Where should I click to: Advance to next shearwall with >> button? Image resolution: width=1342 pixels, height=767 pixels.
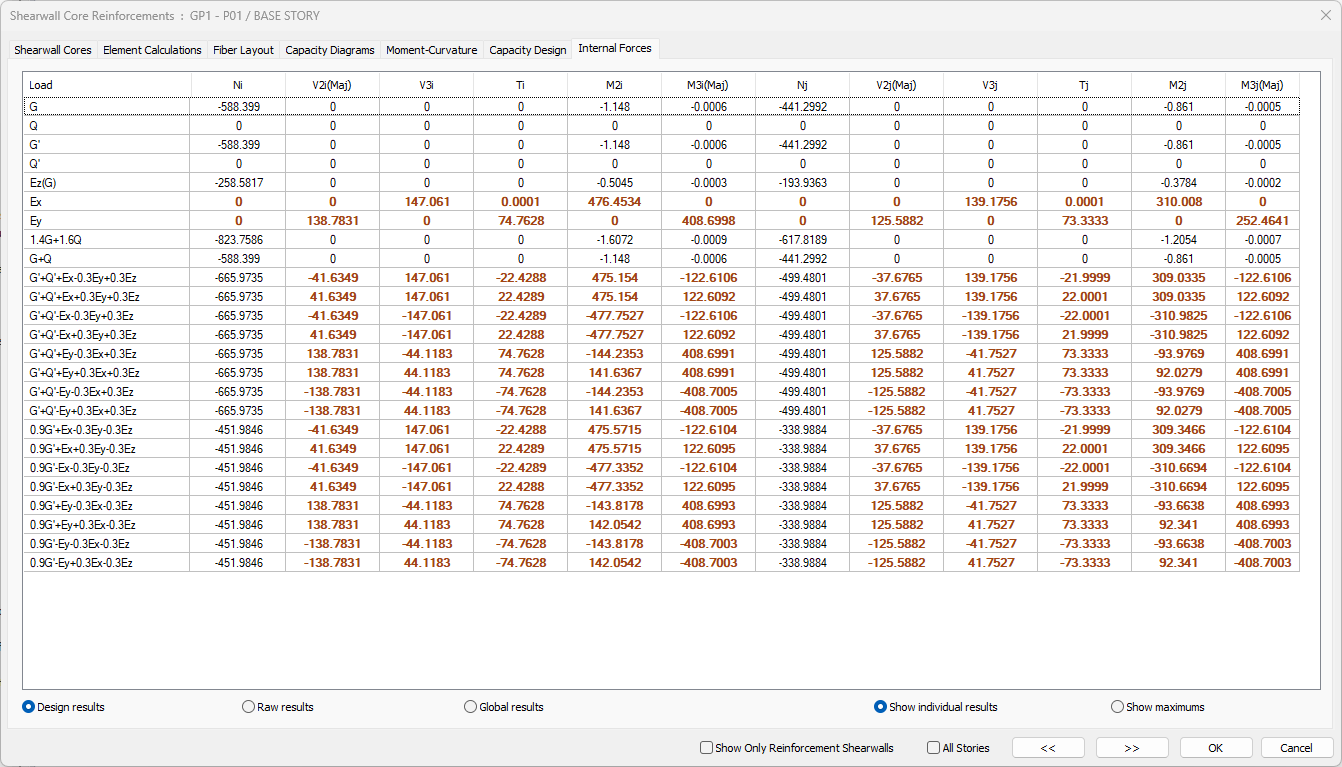tap(1132, 748)
